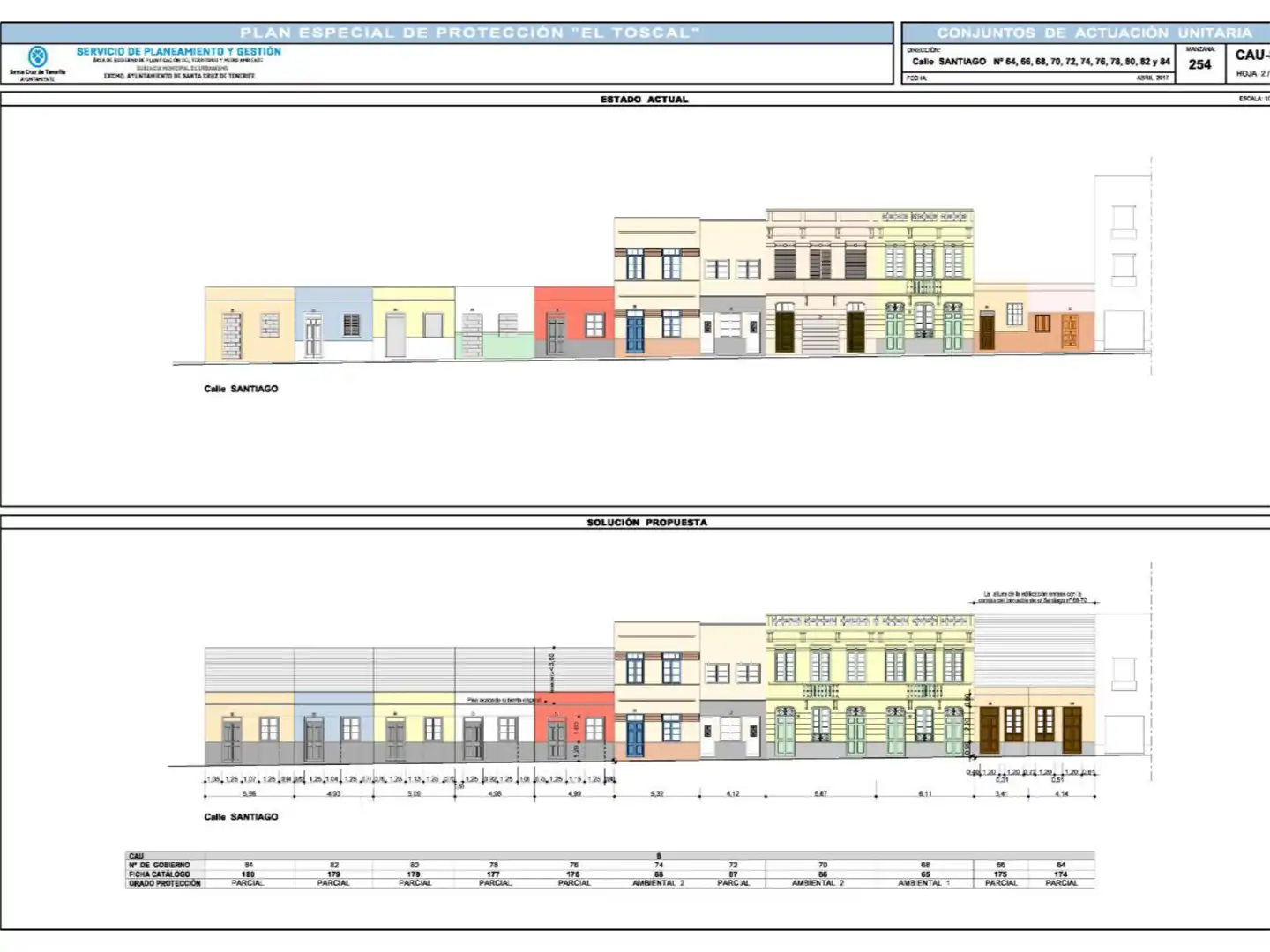Screen dimensions: 1270x952
Task: Click 'Calle SANTIAGO' label under Estado Actual elevation
Action: [x=241, y=389]
